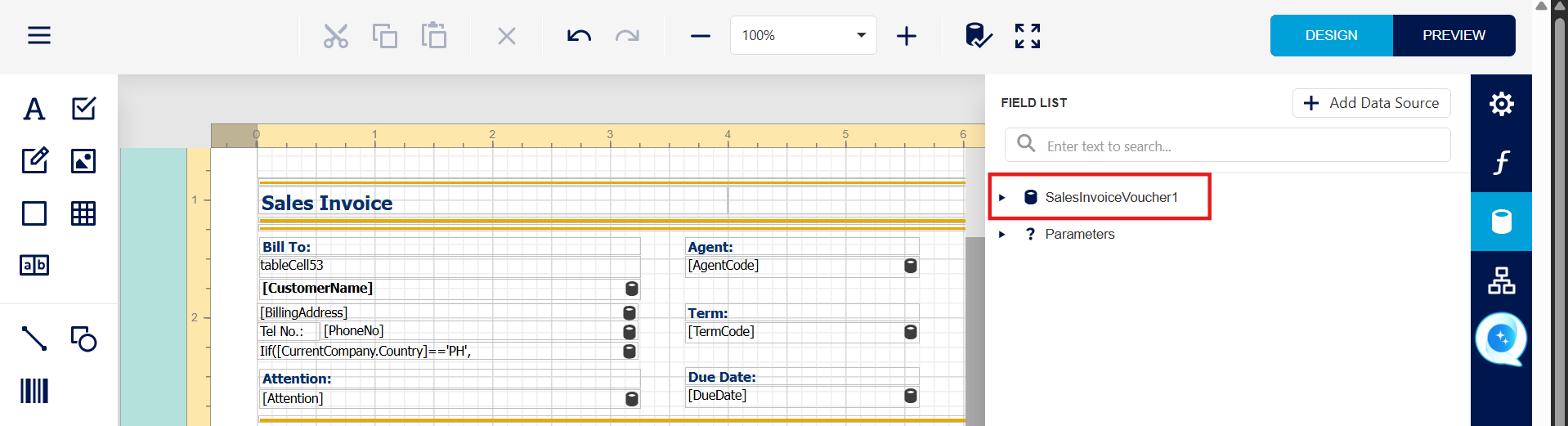Select the Bill To: label
Viewport: 1568px width, 426px height.
(449, 246)
